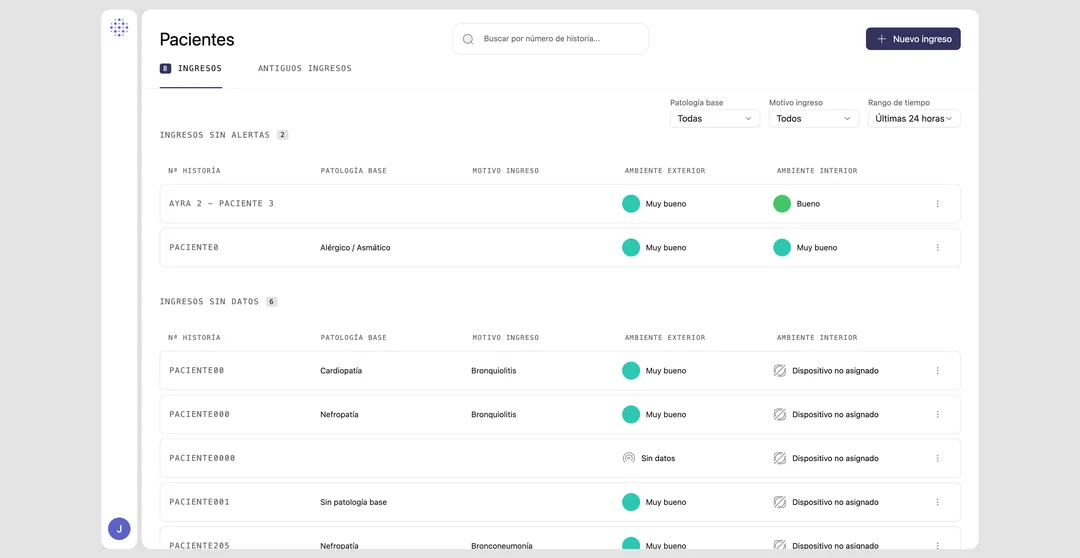Click exterior status circle for AYRA 2 – PACIENTE 3

click(631, 204)
